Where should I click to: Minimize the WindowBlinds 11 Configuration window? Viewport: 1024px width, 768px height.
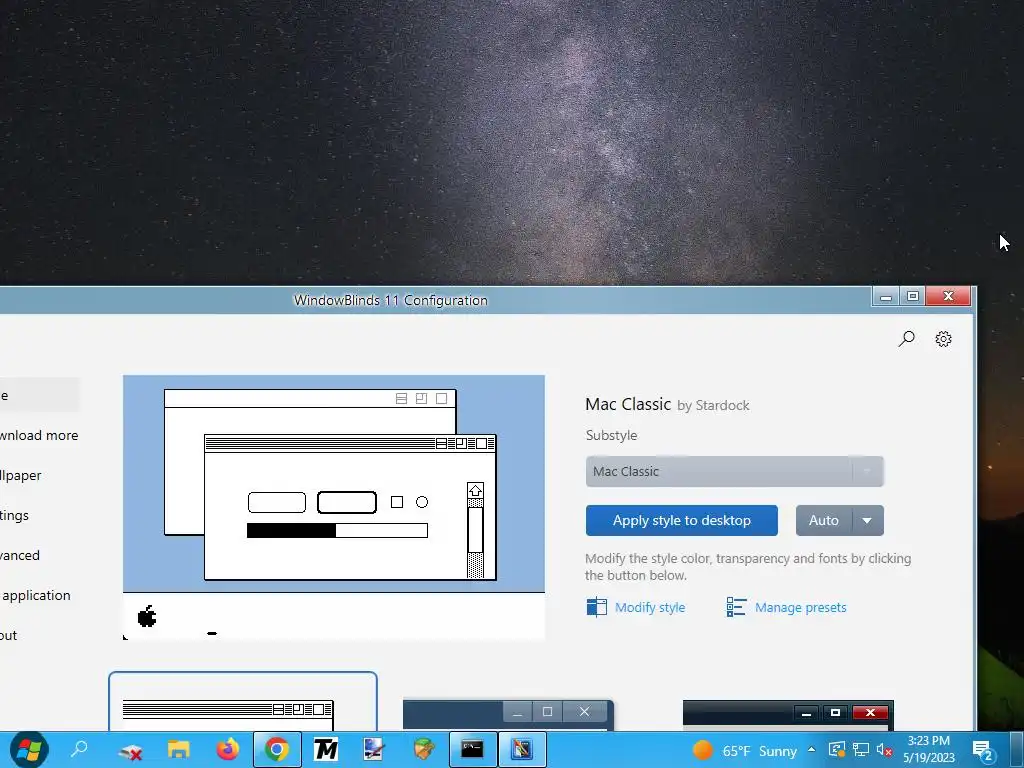pos(886,296)
